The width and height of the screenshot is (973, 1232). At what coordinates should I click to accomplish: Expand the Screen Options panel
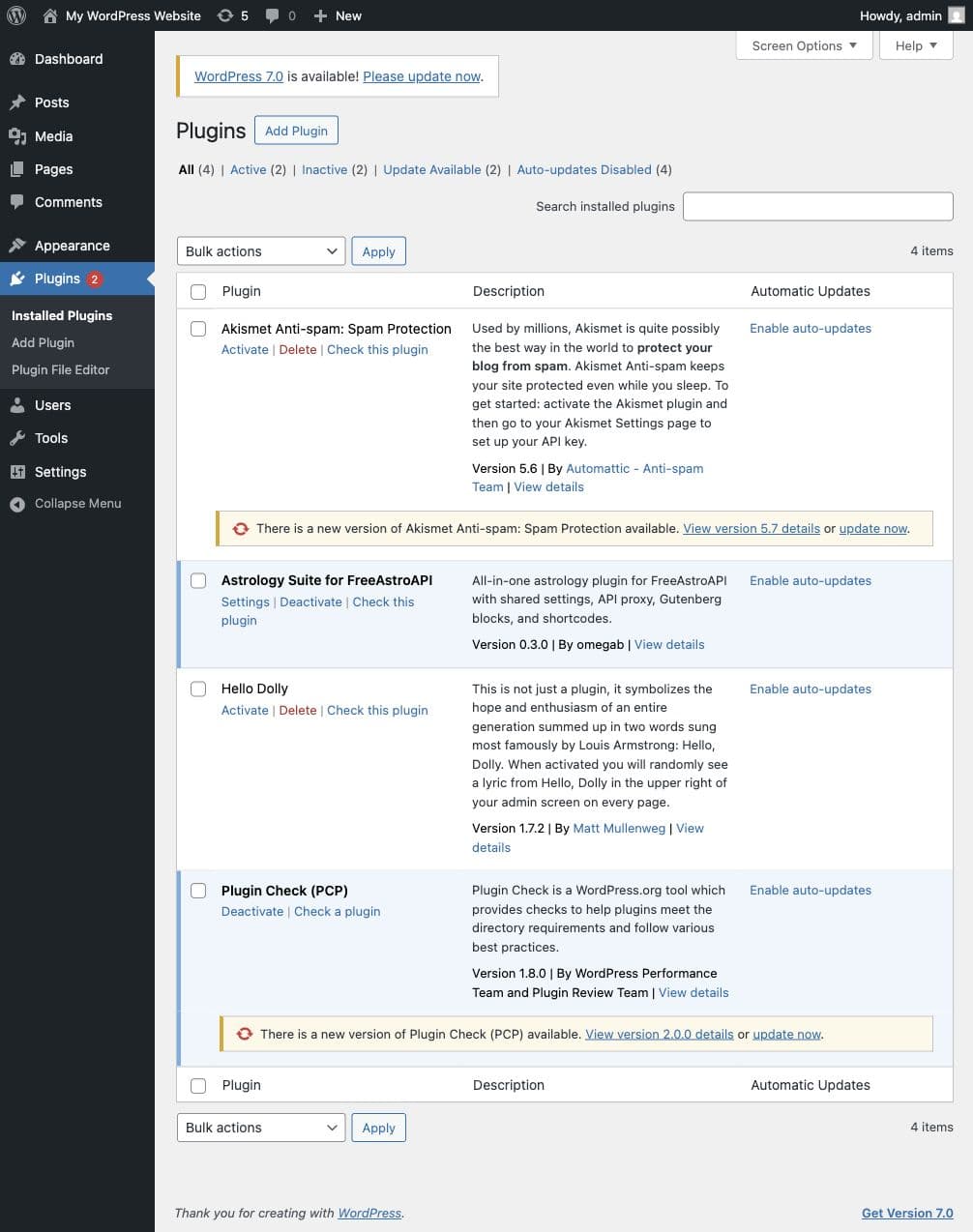(805, 45)
